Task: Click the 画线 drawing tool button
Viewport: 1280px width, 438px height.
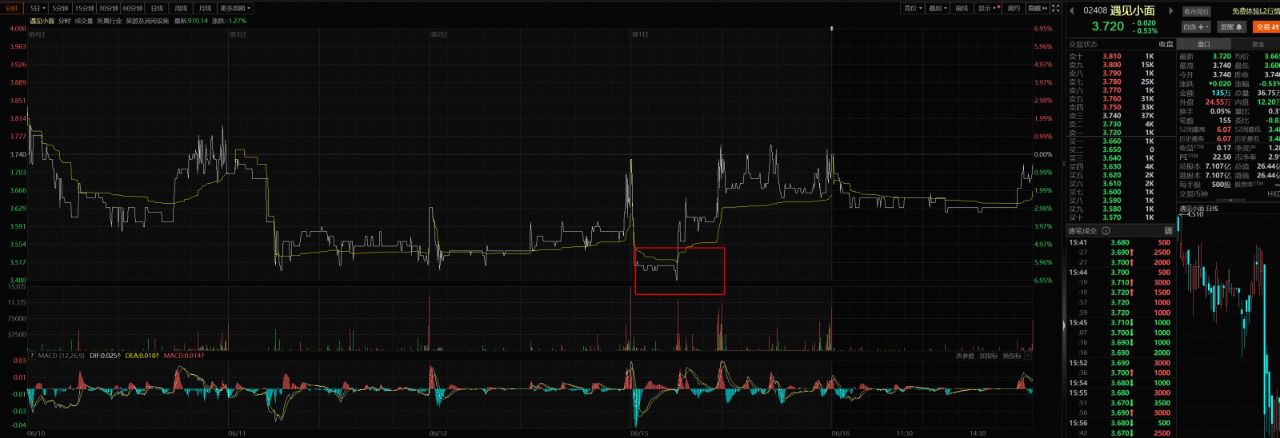Action: tap(962, 8)
